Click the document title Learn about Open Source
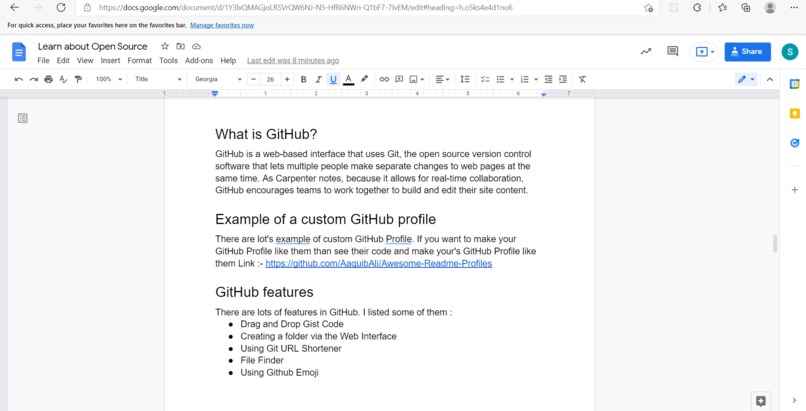This screenshot has width=806, height=411. coord(93,46)
